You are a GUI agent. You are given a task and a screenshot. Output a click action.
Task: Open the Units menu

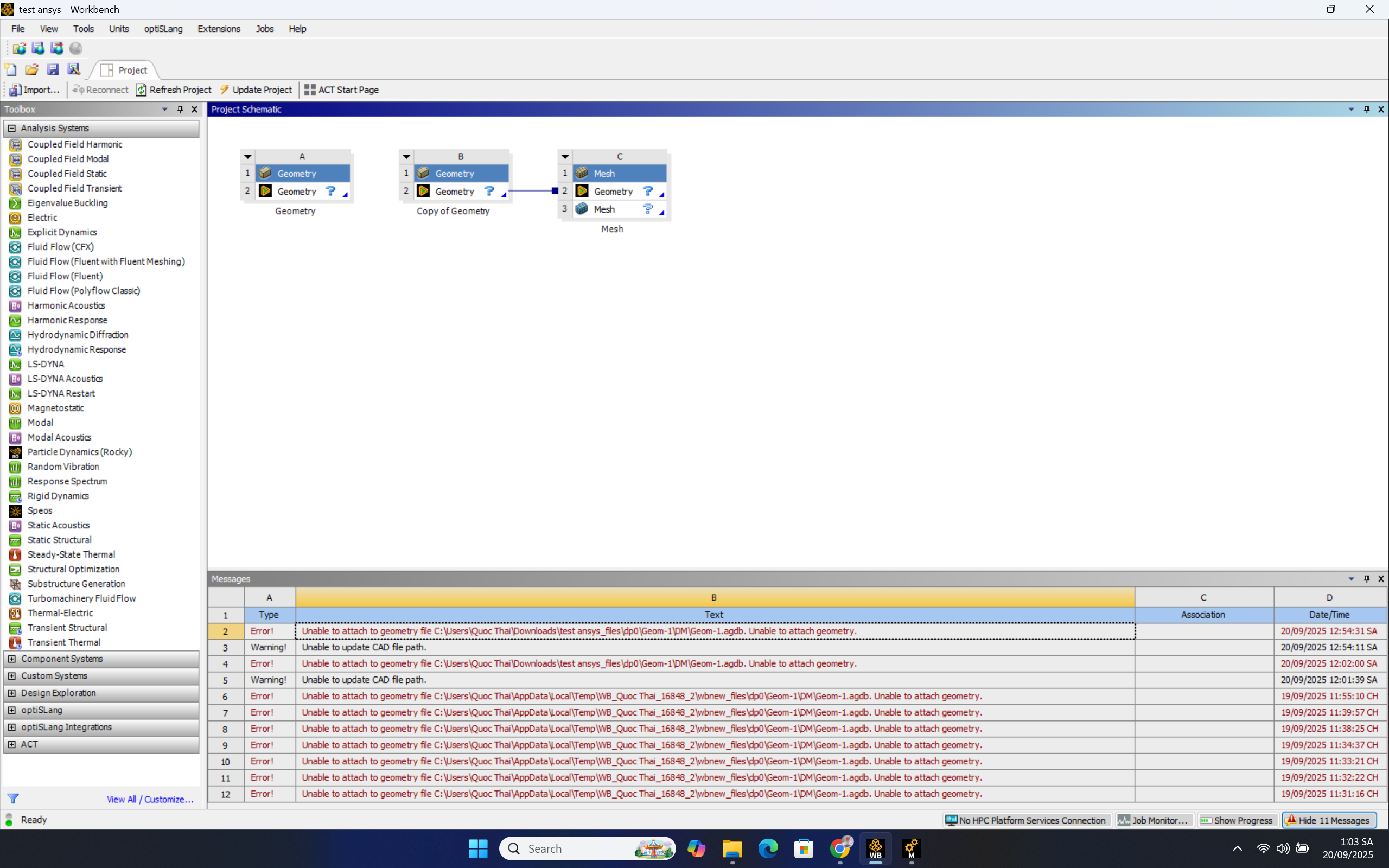coord(119,29)
